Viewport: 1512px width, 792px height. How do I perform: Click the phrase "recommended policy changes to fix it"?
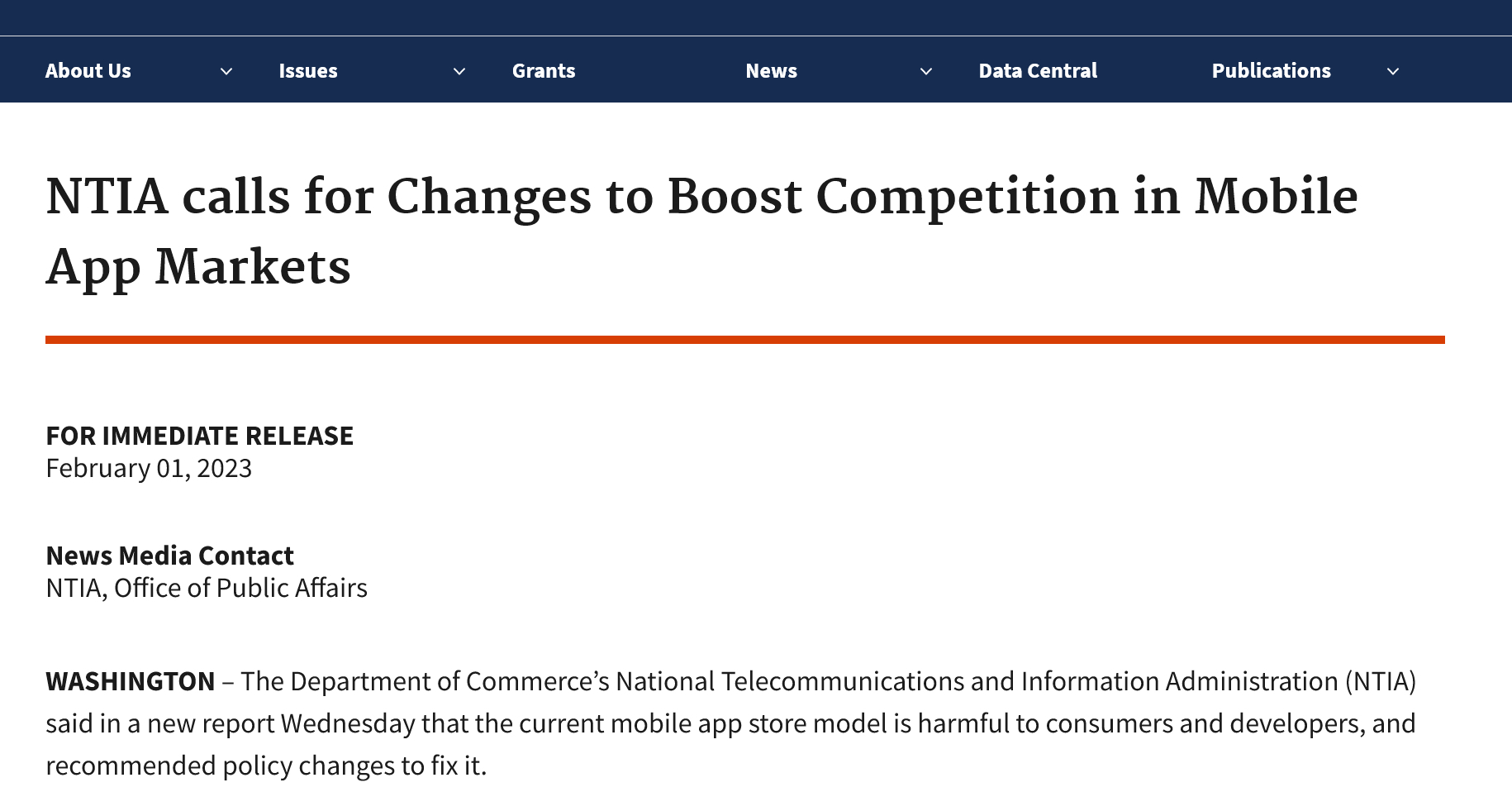coord(264,766)
